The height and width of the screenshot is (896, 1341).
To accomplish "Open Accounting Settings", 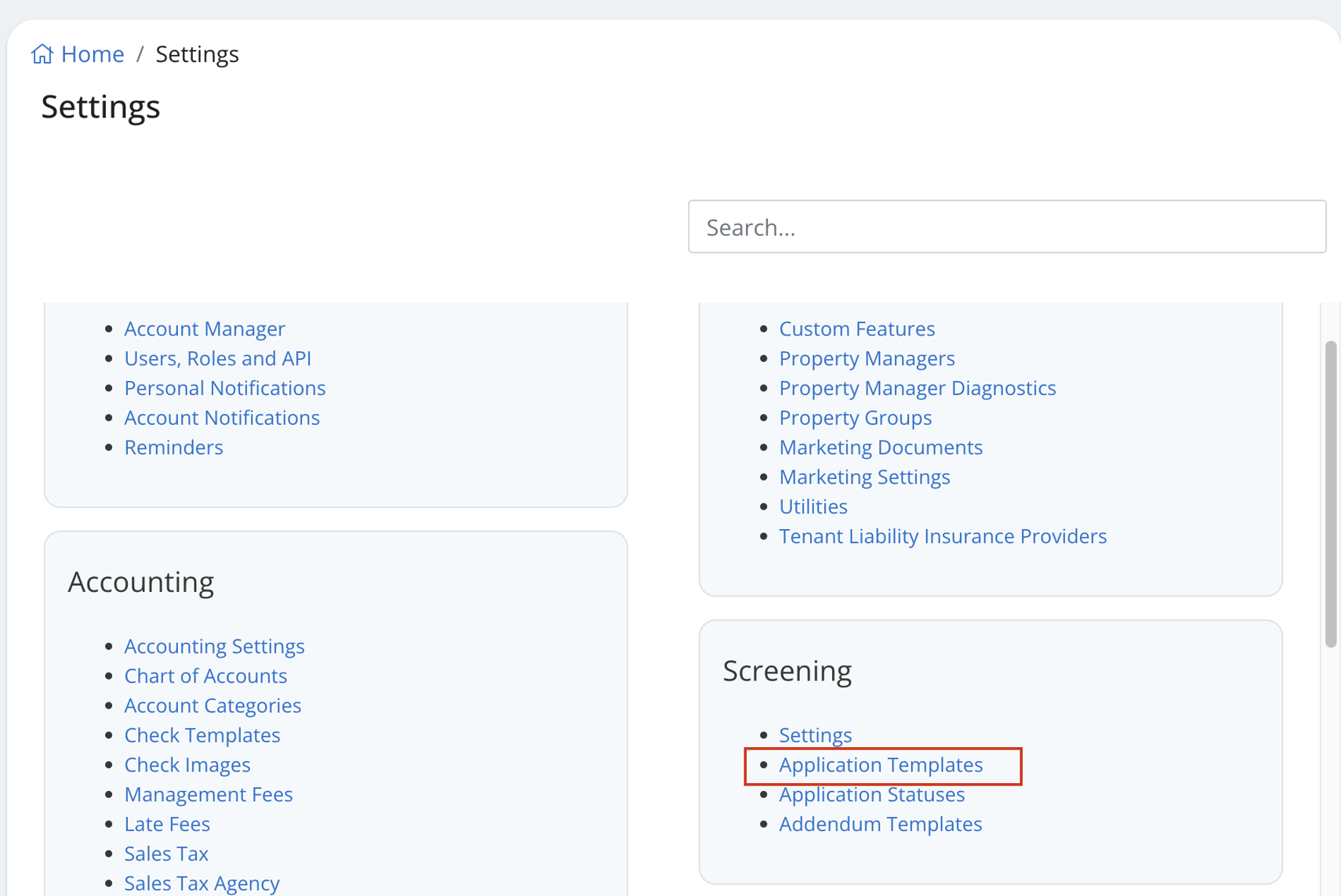I will pos(214,646).
